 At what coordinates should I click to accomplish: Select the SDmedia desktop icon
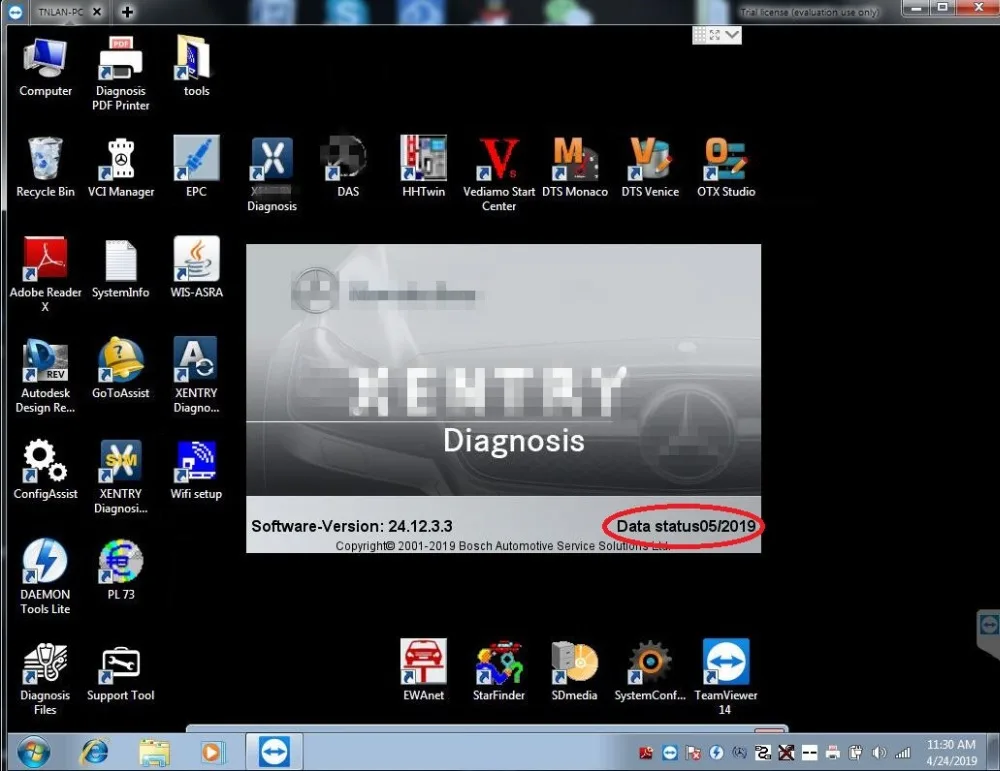(575, 671)
